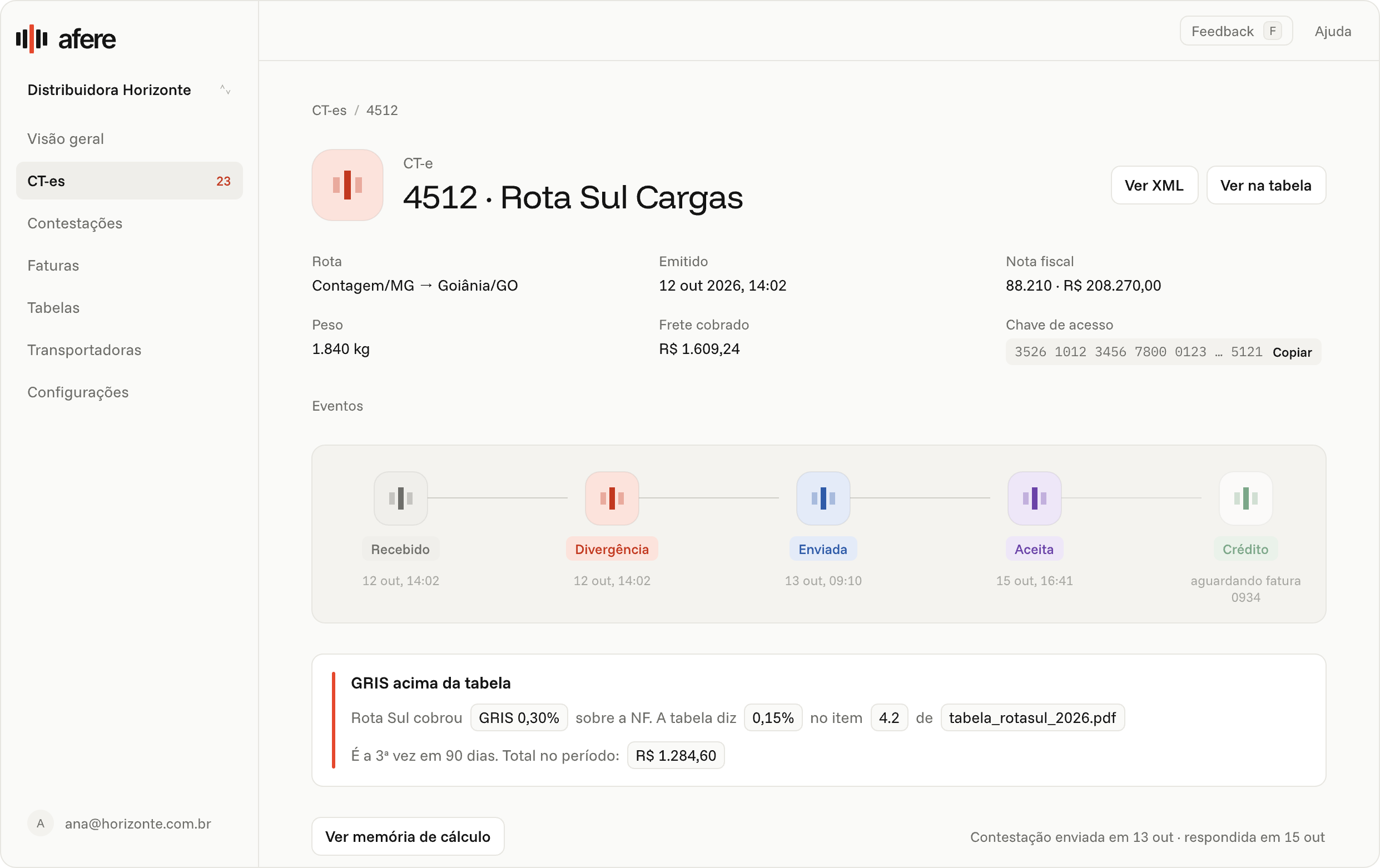Go to Visão geral

click(x=130, y=139)
